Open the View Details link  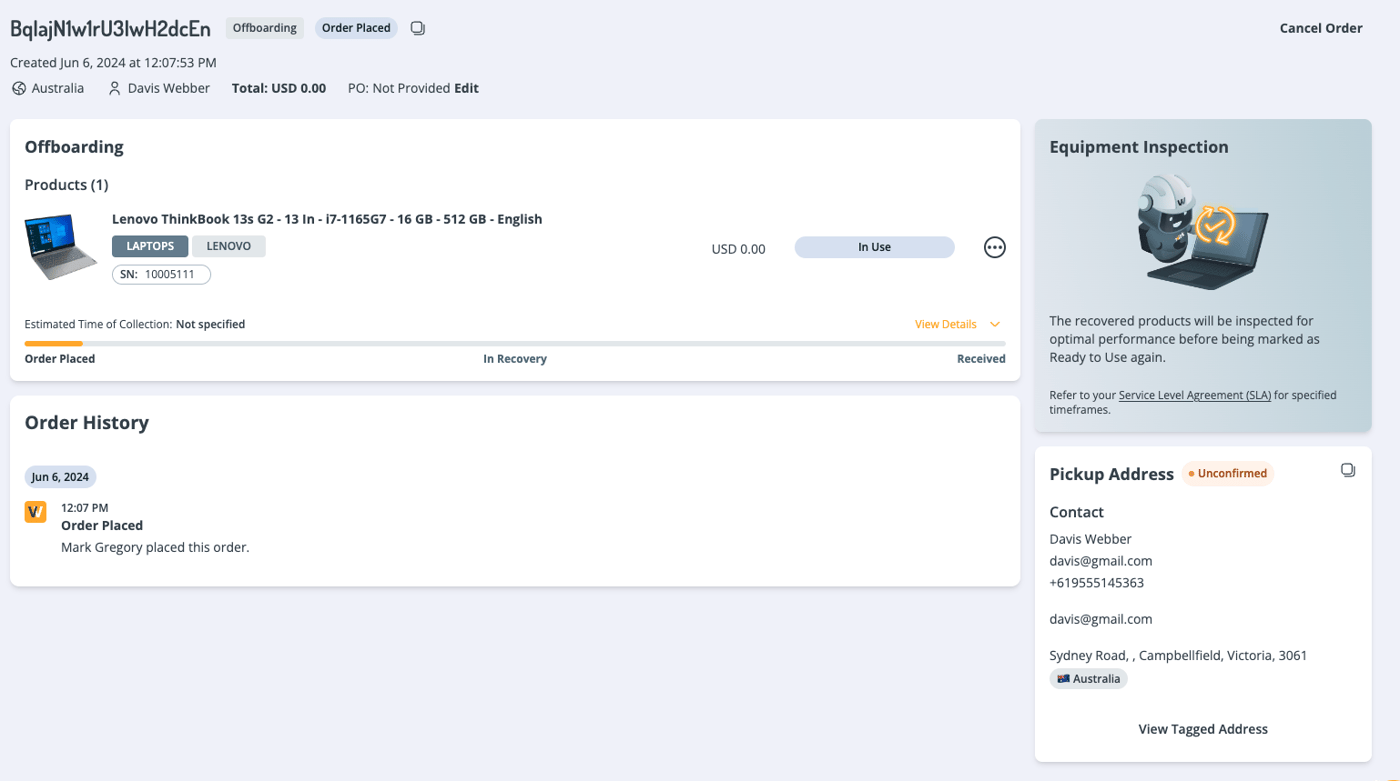tap(945, 324)
